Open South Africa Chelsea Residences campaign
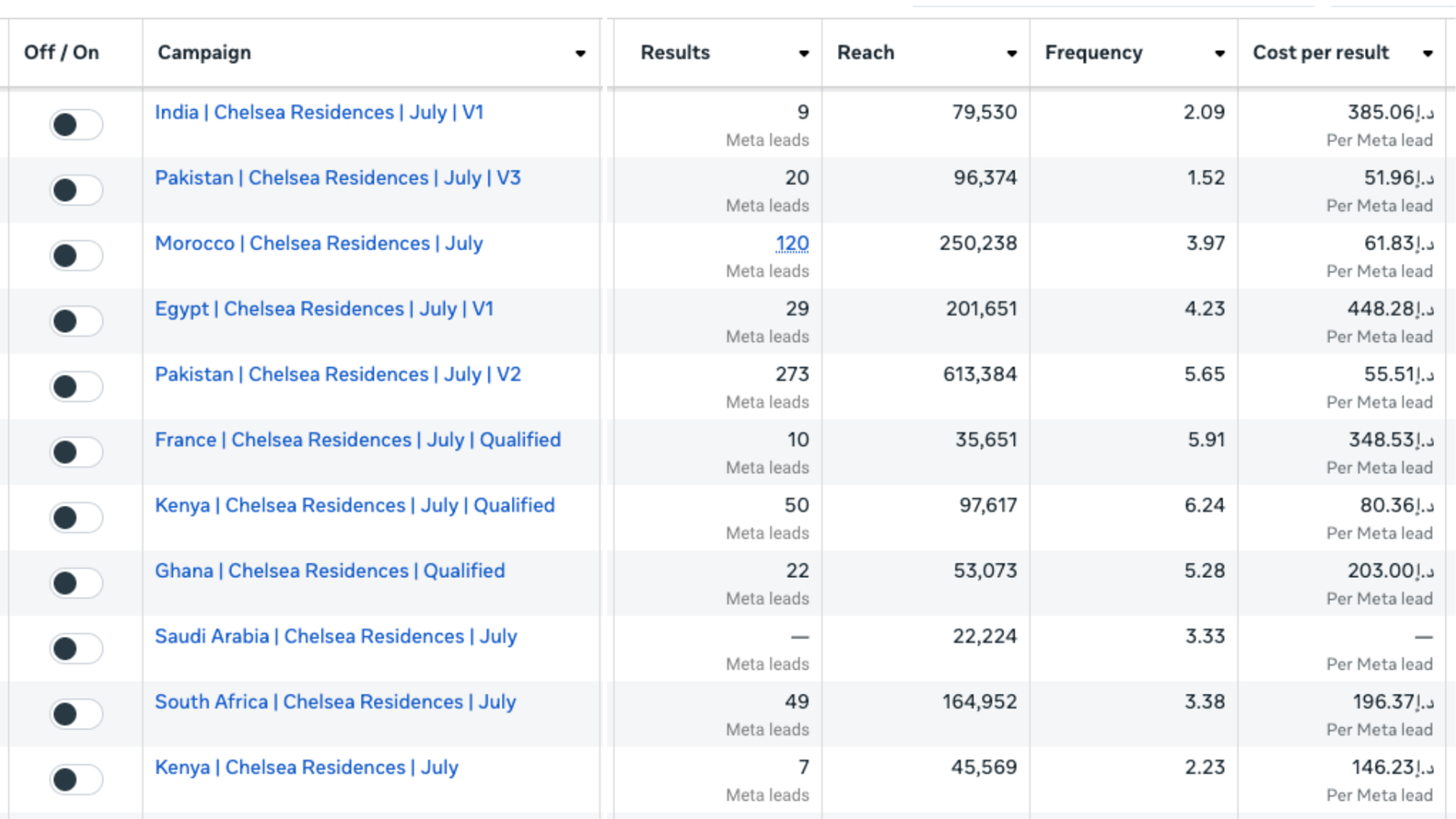1456x819 pixels. tap(335, 703)
